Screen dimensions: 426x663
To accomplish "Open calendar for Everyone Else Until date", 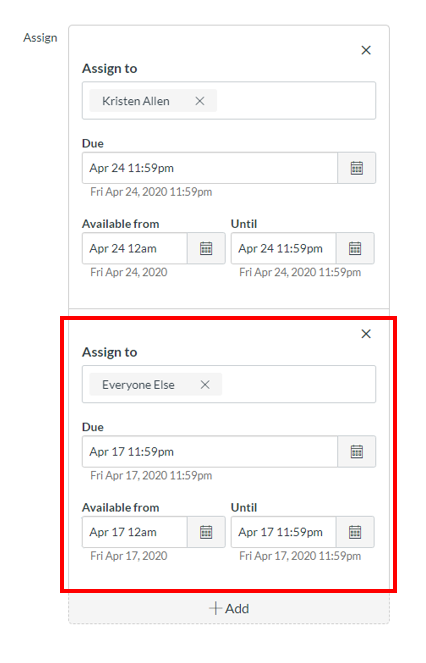I will click(x=355, y=532).
